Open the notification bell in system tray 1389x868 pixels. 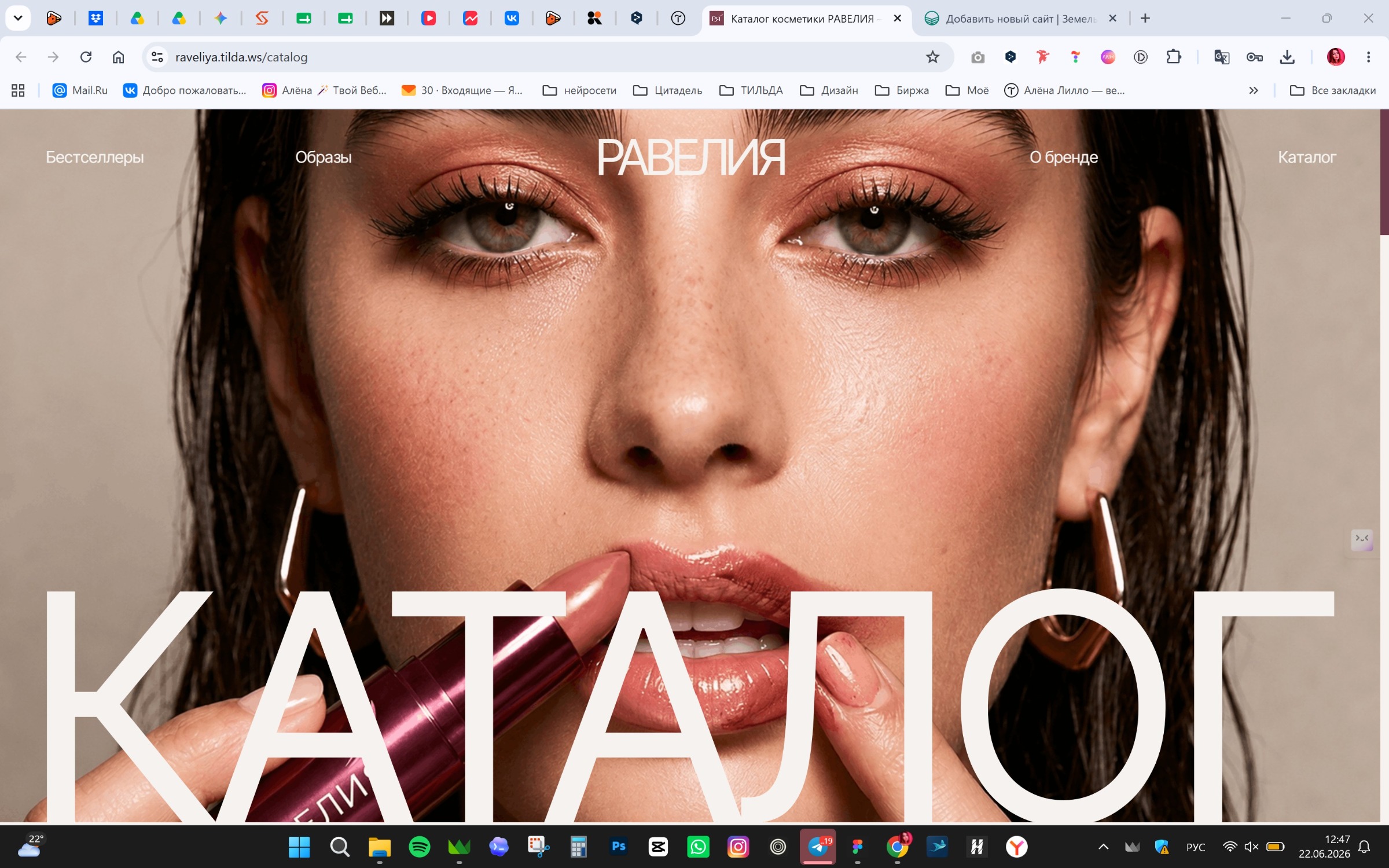[x=1364, y=847]
